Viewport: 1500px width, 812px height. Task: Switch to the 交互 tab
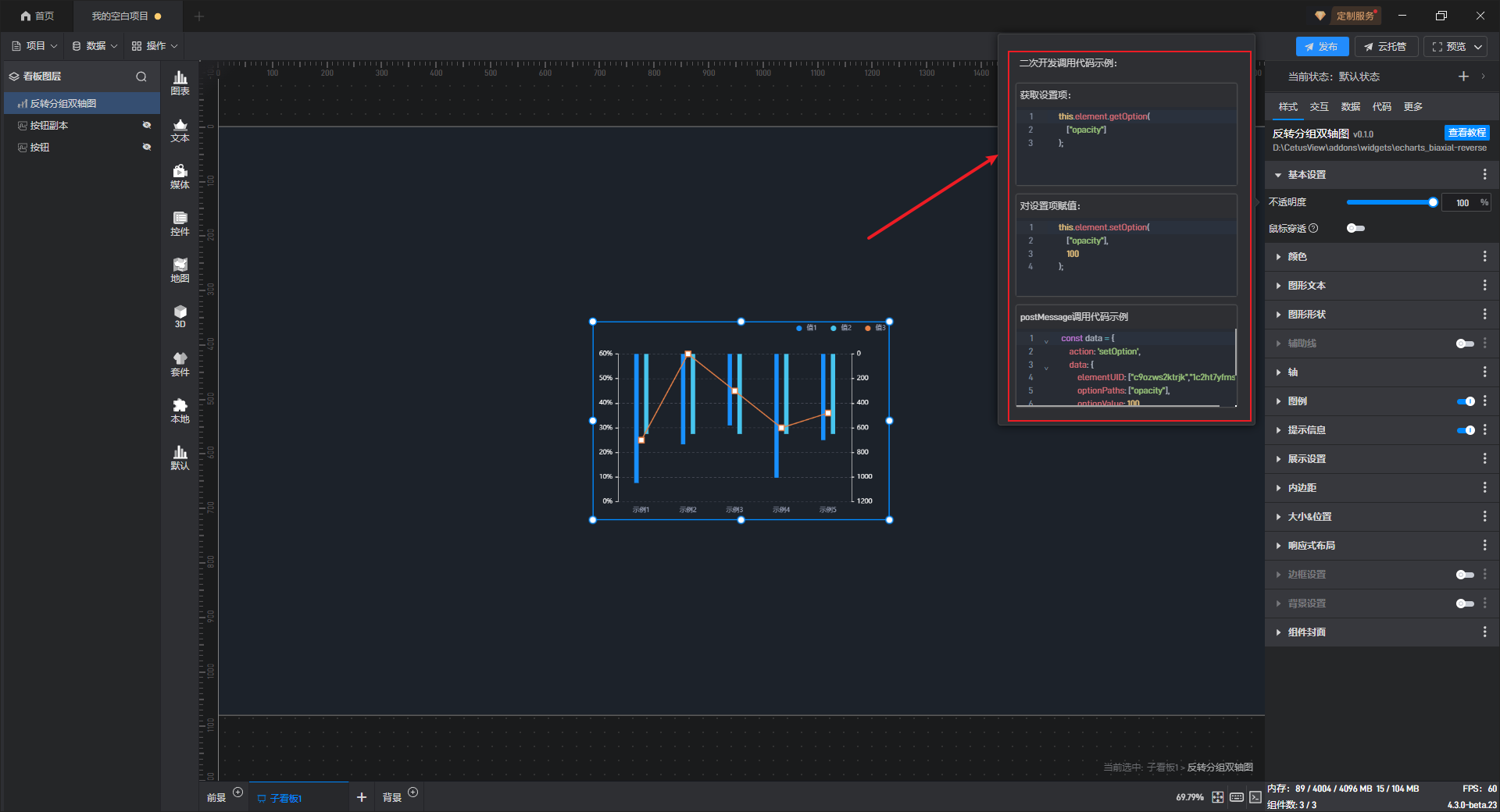point(1319,107)
